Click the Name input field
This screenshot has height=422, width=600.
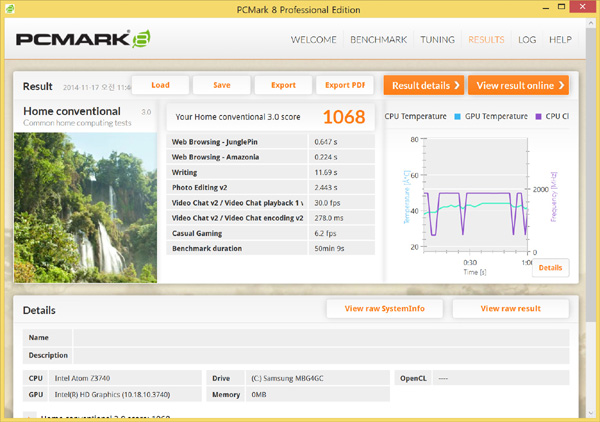[321, 338]
